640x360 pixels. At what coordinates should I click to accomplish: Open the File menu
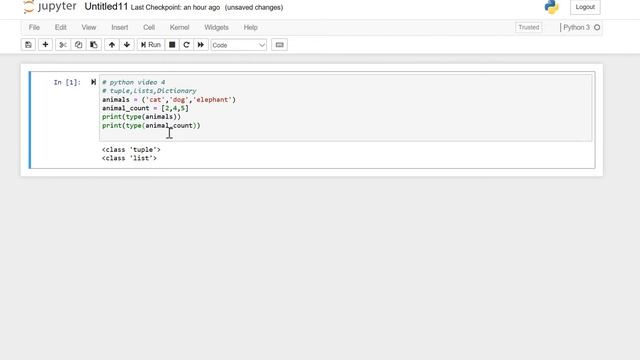[34, 27]
